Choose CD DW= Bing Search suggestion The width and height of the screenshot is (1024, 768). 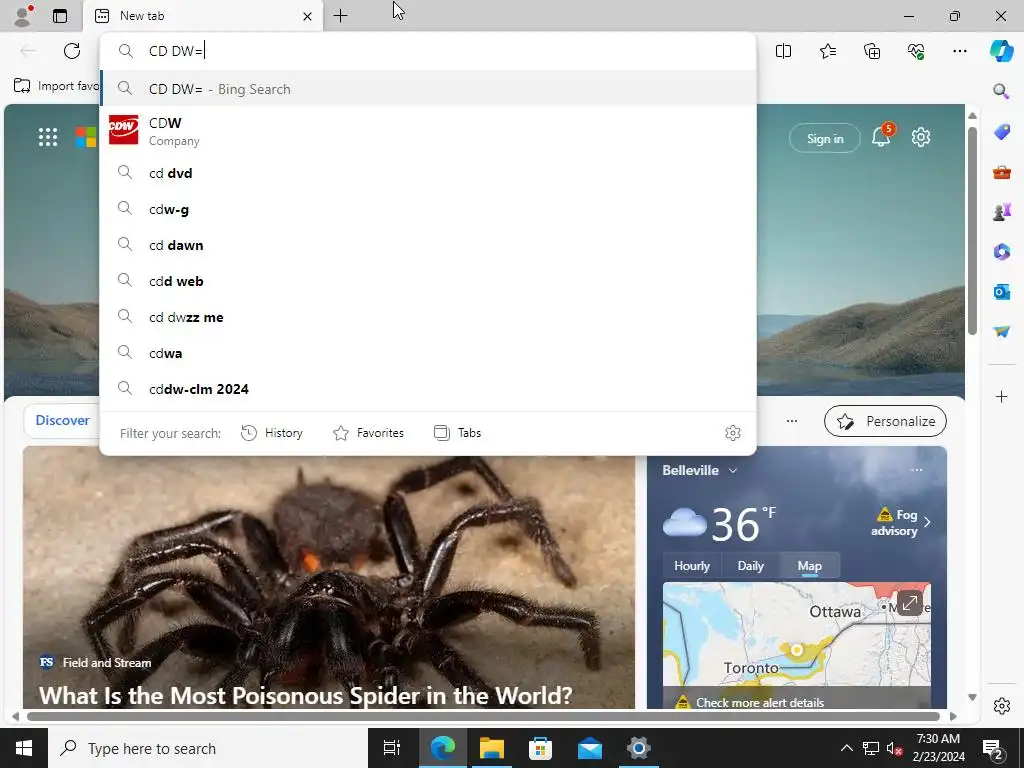click(428, 89)
